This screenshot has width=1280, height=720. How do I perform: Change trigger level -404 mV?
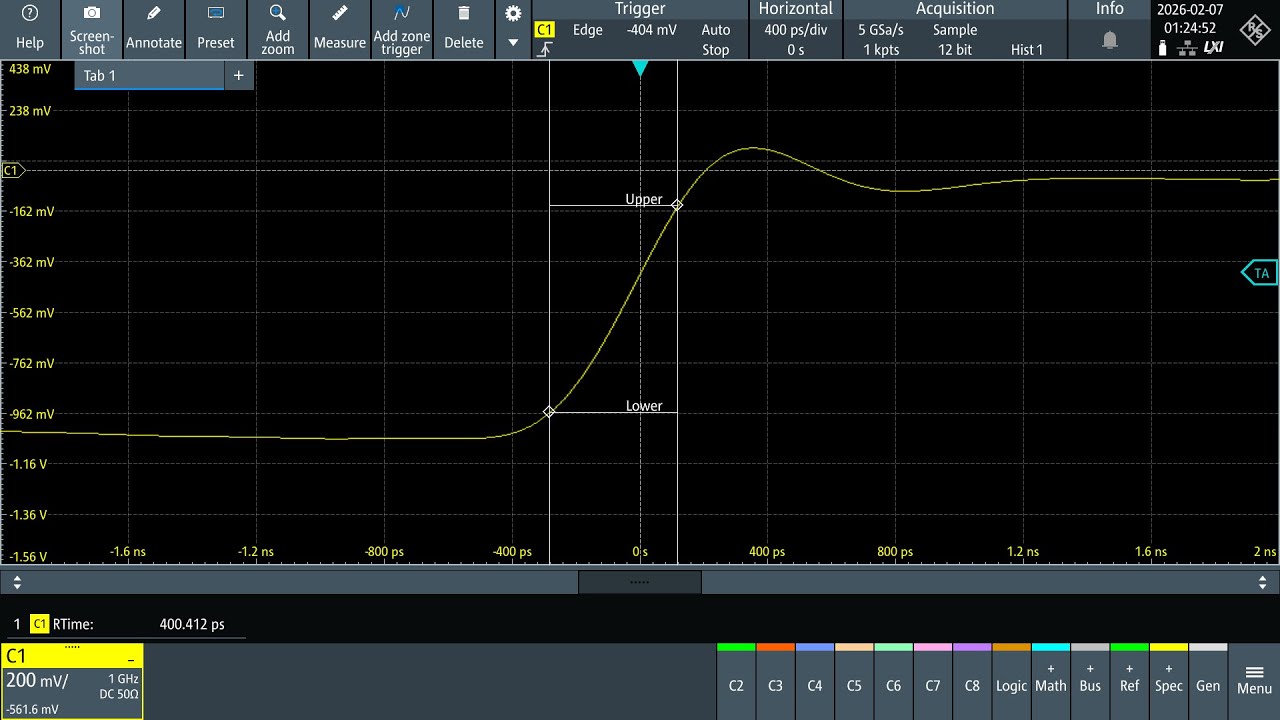pos(651,30)
